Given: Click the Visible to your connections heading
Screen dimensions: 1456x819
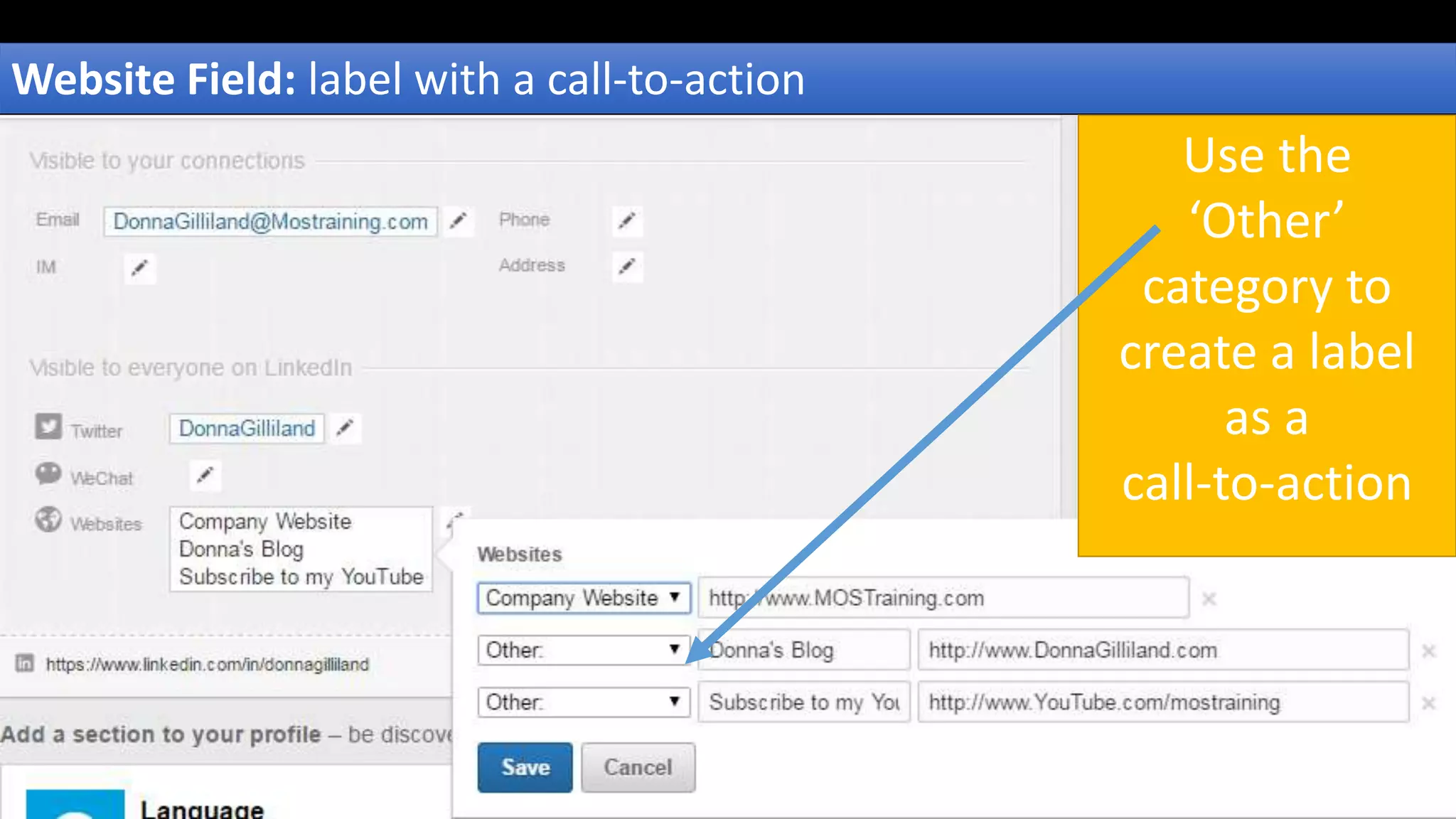Looking at the screenshot, I should pos(167,161).
